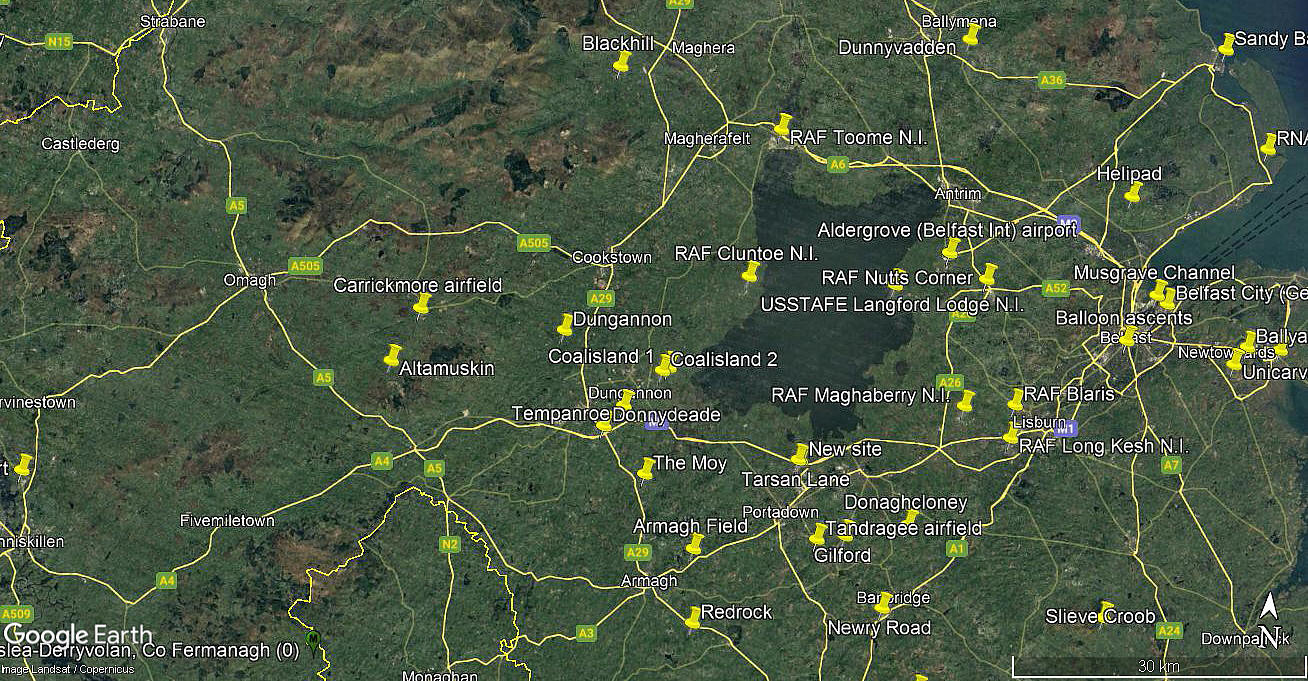Click the Google Earth logo
The width and height of the screenshot is (1308, 681).
78,634
